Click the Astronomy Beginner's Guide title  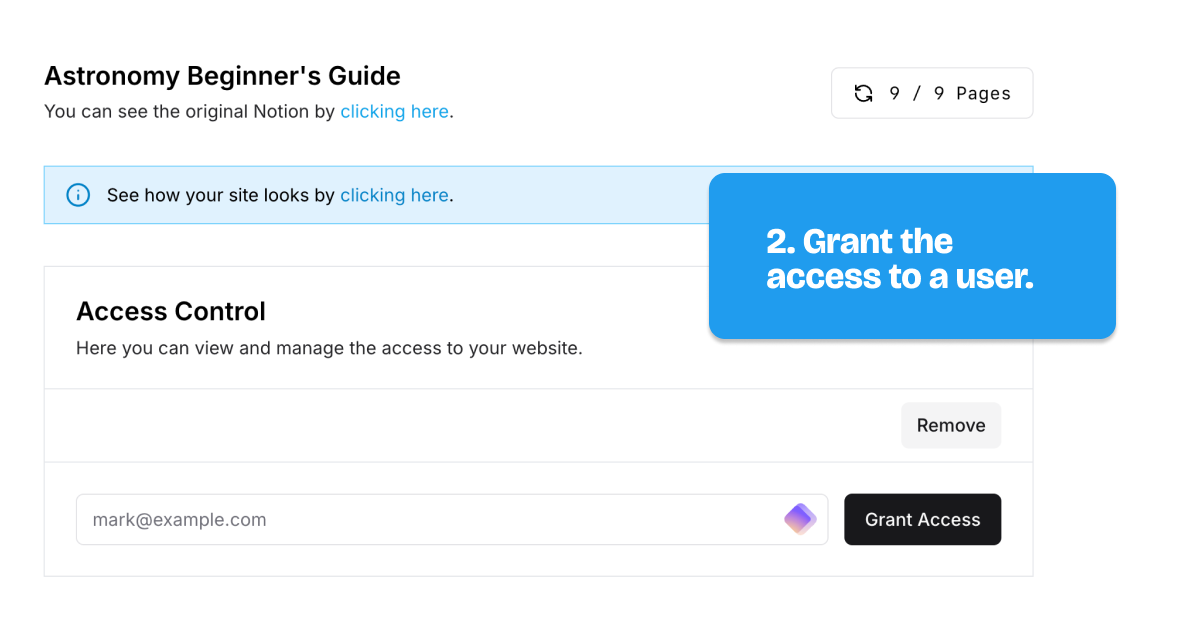[x=222, y=76]
